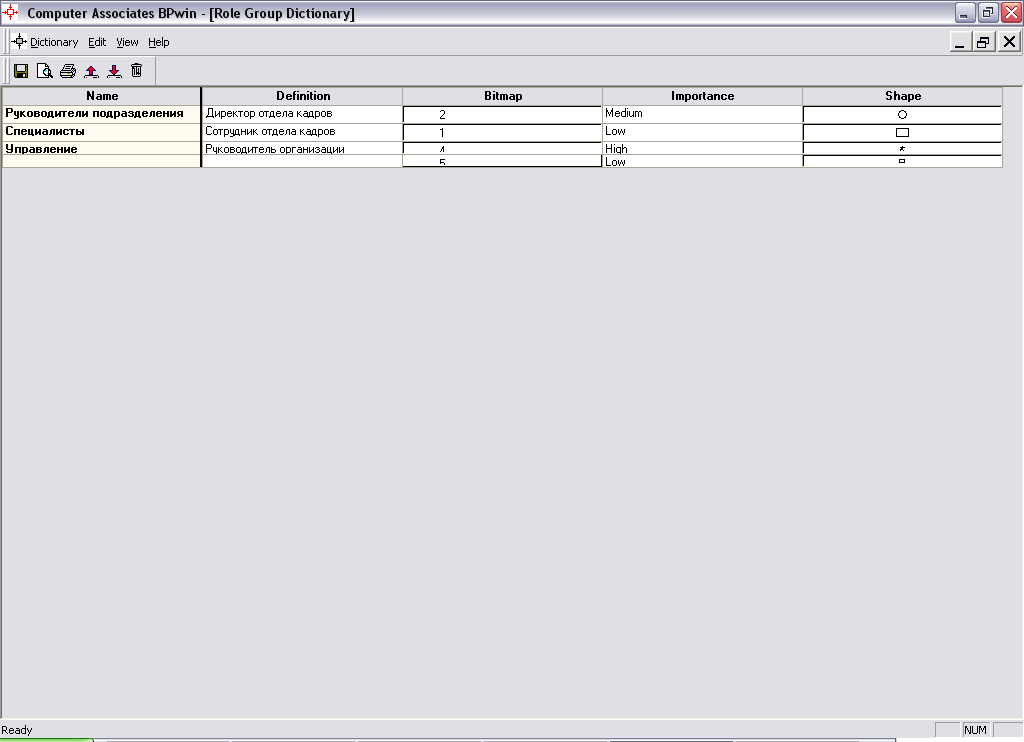Click definition 'Руководитель организации'
The width and height of the screenshot is (1024, 742).
(x=302, y=148)
